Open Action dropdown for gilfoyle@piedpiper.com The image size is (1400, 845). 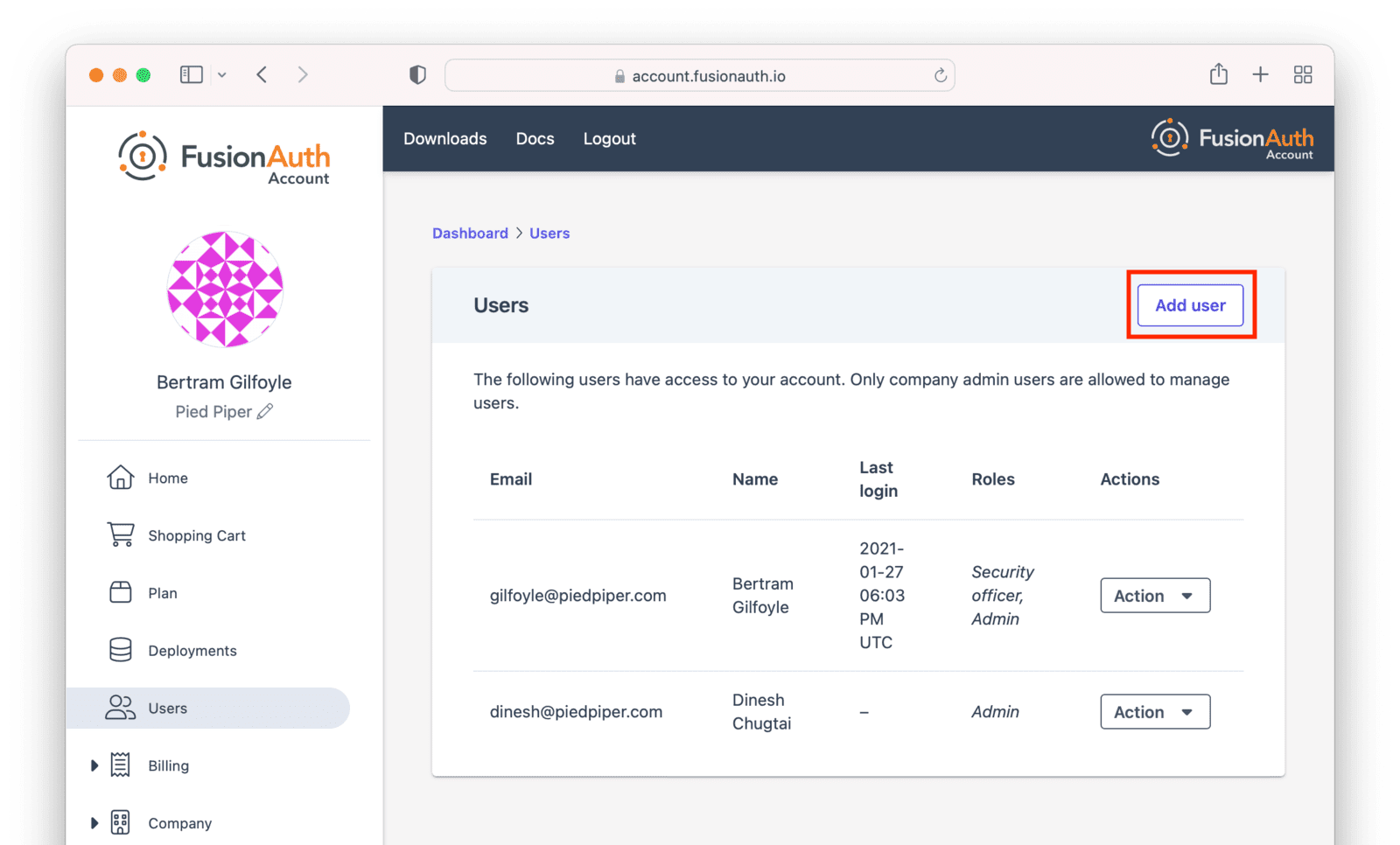coord(1155,596)
